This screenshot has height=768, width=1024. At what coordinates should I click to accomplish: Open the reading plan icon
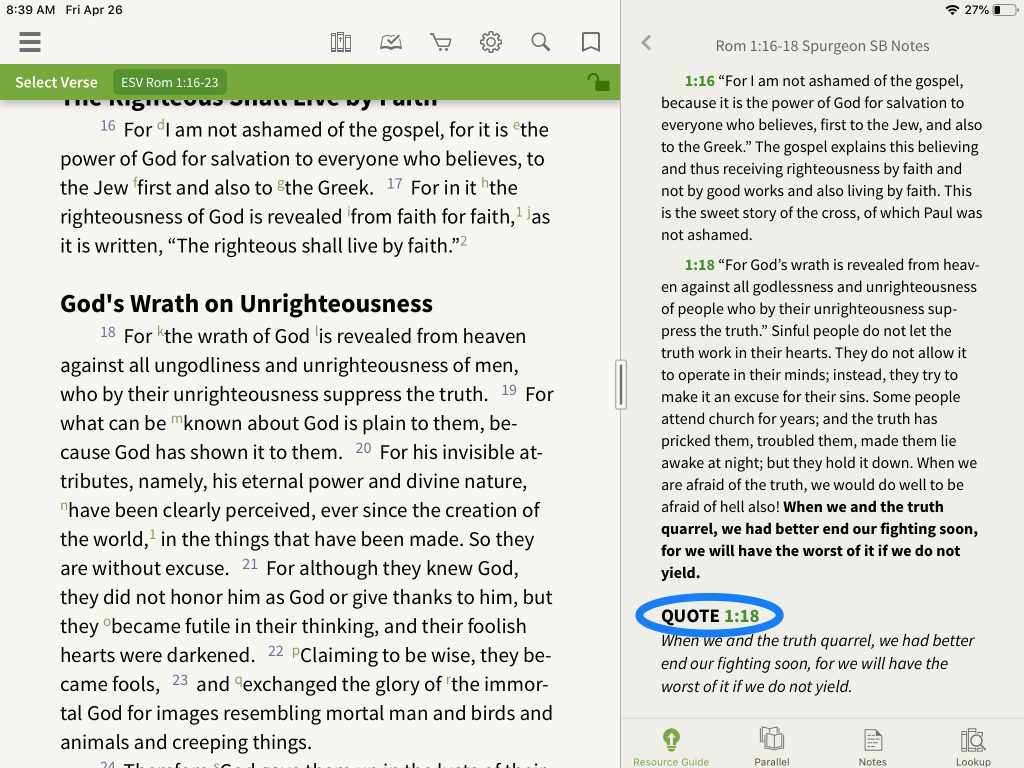pyautogui.click(x=391, y=42)
